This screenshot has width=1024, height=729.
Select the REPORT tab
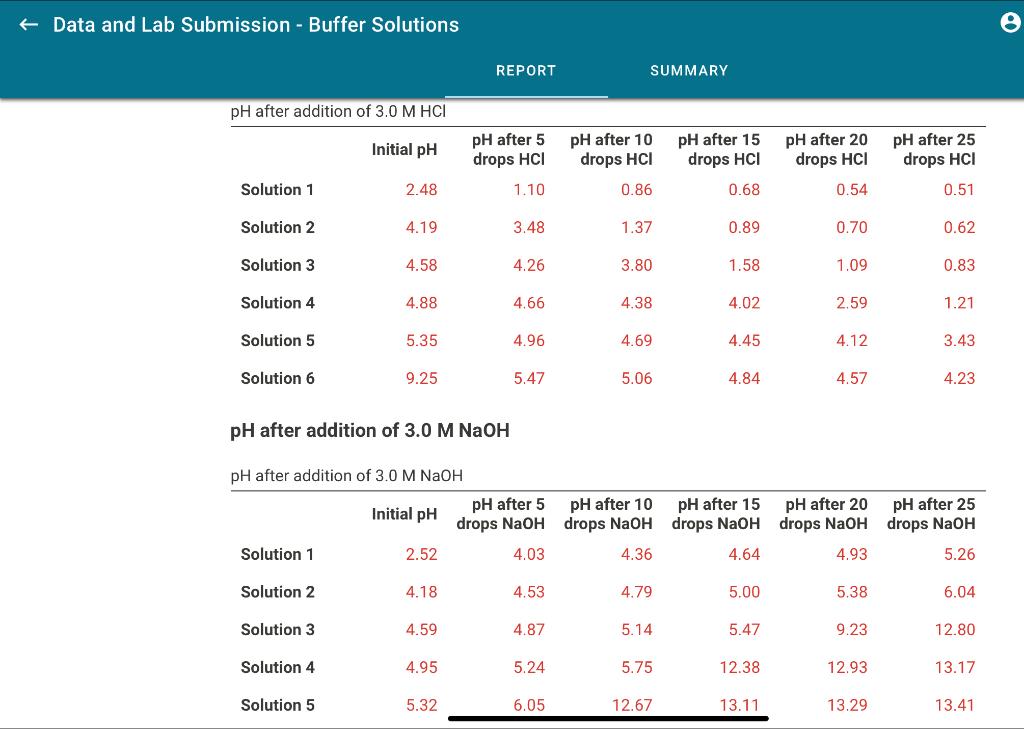coord(526,71)
